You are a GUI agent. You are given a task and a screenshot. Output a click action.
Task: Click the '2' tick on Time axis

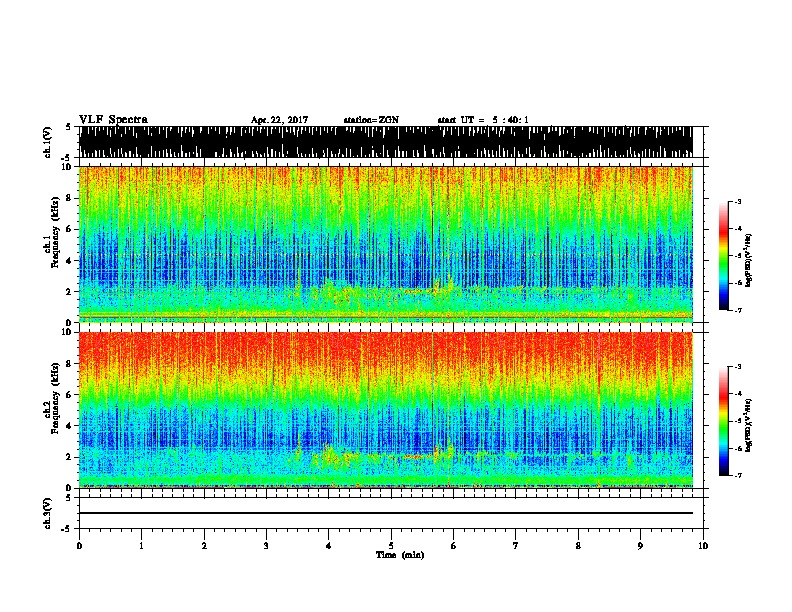204,546
